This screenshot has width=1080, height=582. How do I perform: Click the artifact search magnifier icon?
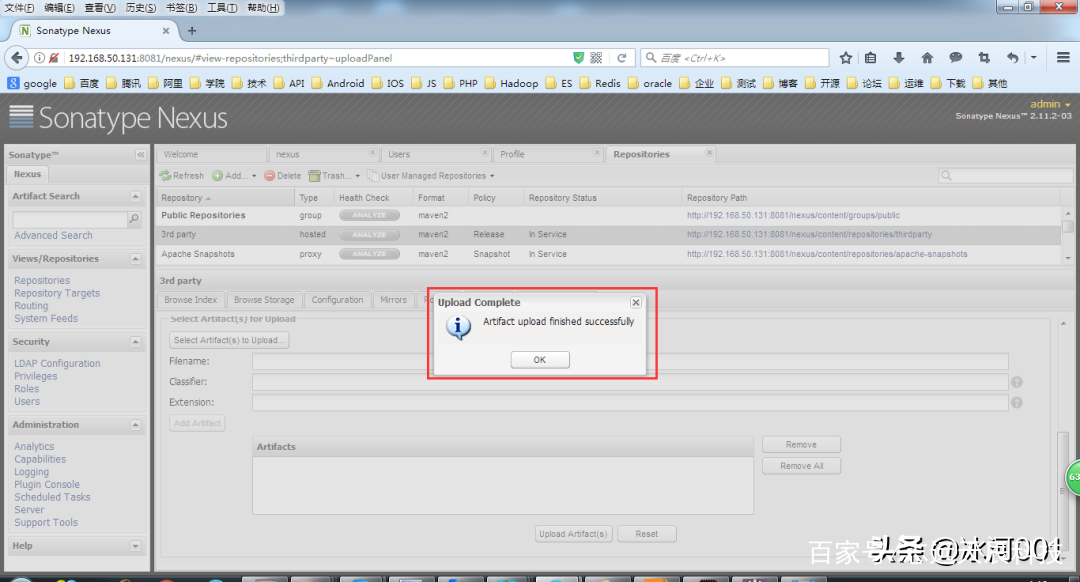pyautogui.click(x=134, y=219)
